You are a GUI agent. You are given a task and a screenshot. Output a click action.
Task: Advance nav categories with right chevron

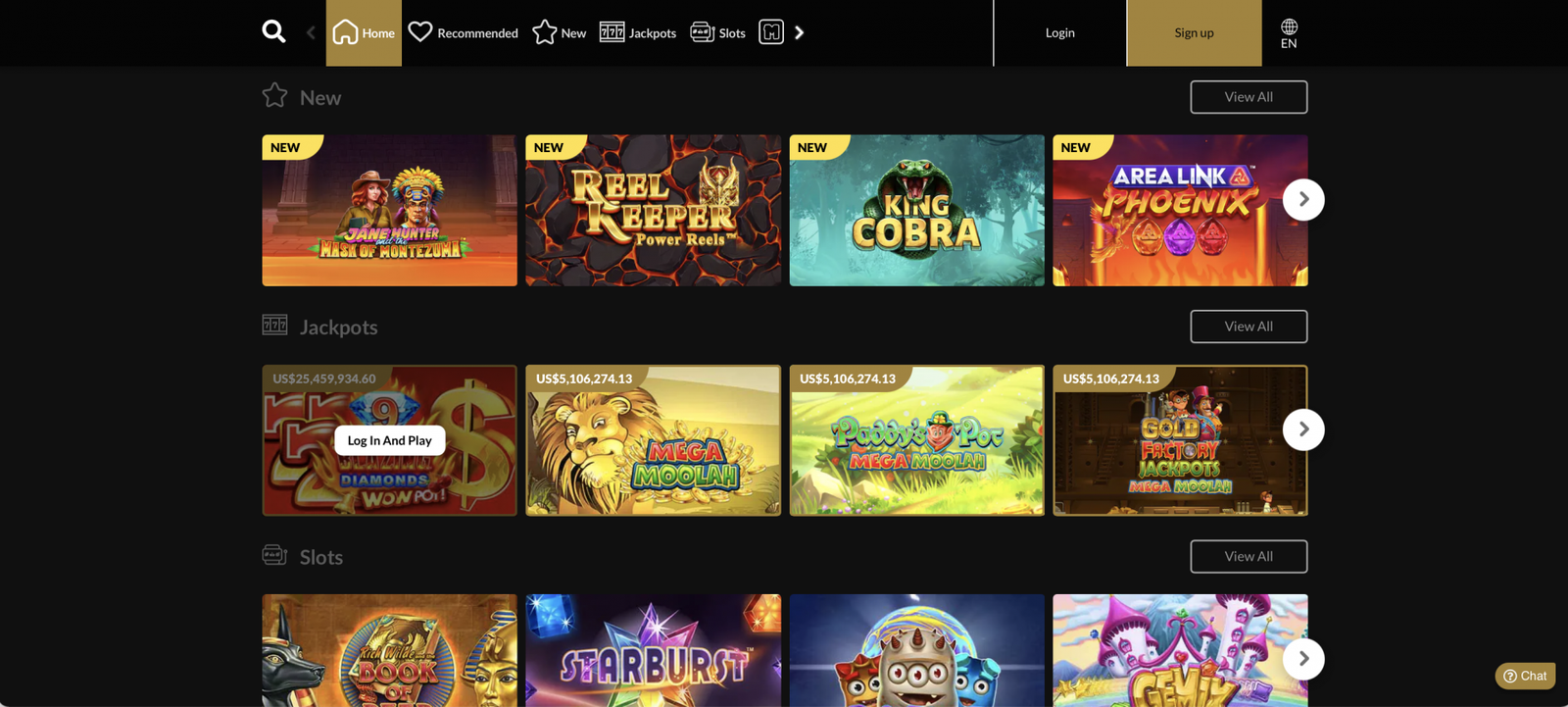[800, 32]
